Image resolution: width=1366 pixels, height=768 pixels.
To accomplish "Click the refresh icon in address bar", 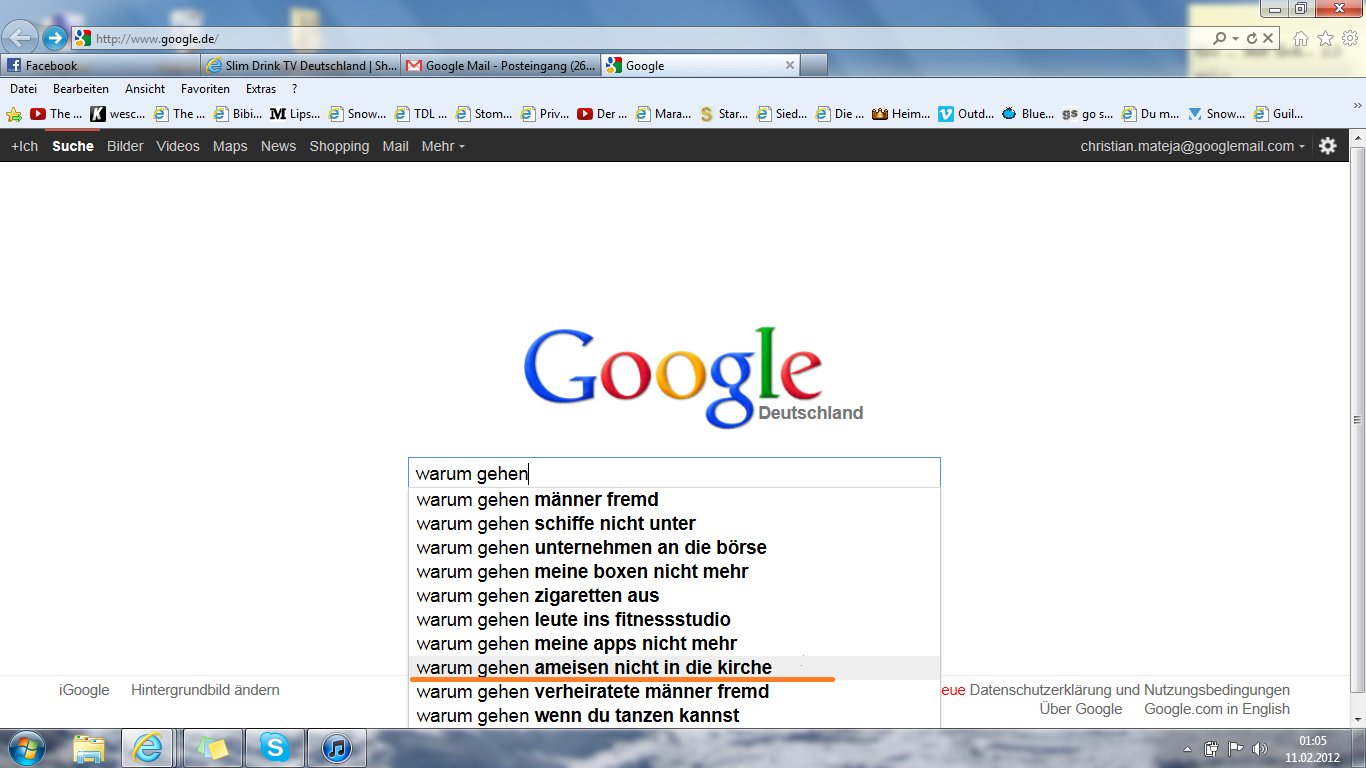I will coord(1253,38).
